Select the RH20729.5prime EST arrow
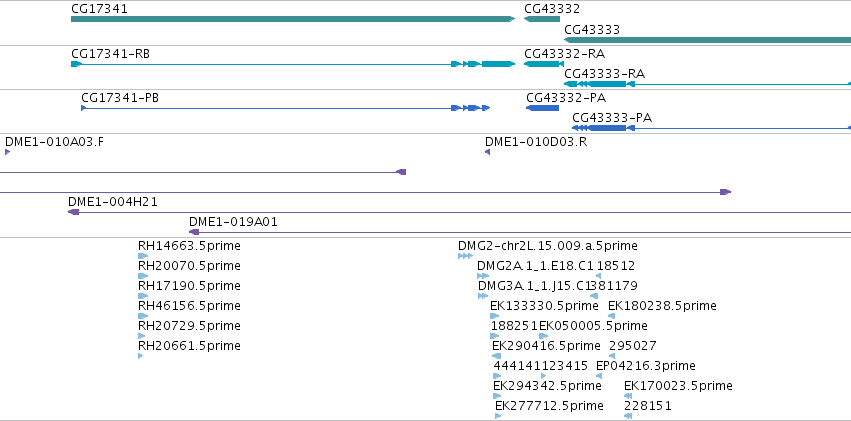The width and height of the screenshot is (851, 421). click(142, 336)
